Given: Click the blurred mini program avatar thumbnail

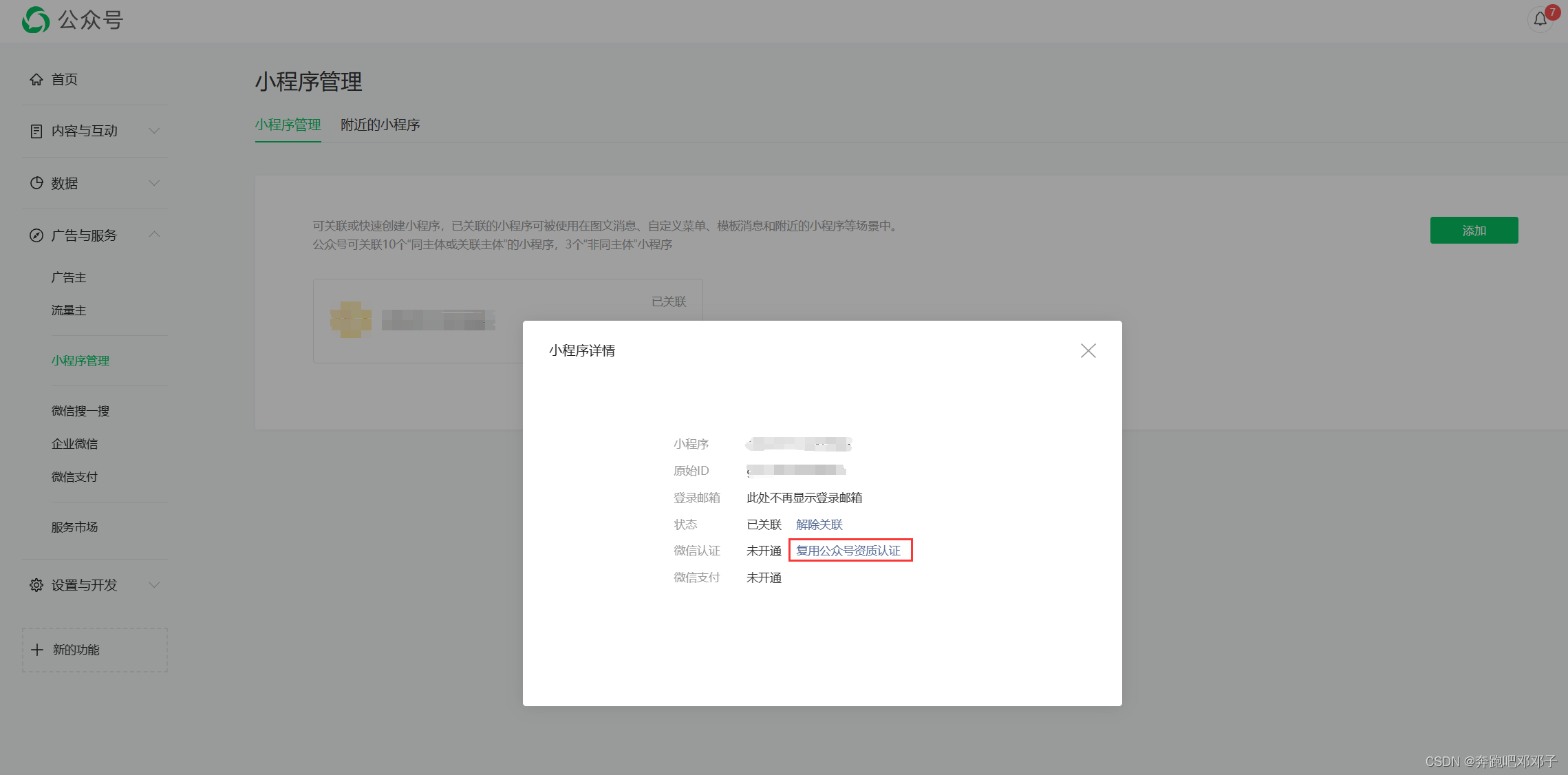Looking at the screenshot, I should click(x=351, y=320).
